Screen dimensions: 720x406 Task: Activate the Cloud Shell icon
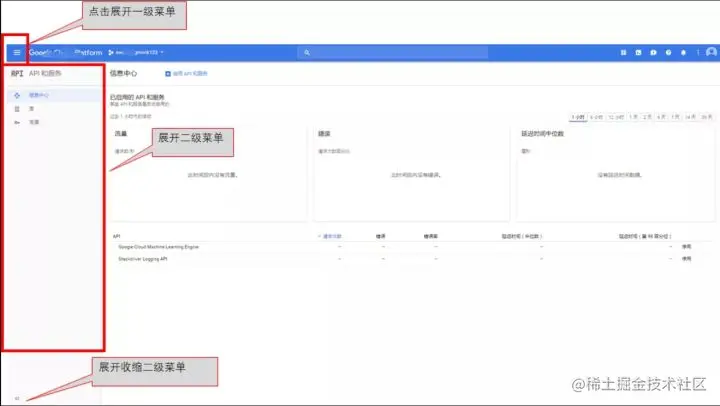(638, 53)
